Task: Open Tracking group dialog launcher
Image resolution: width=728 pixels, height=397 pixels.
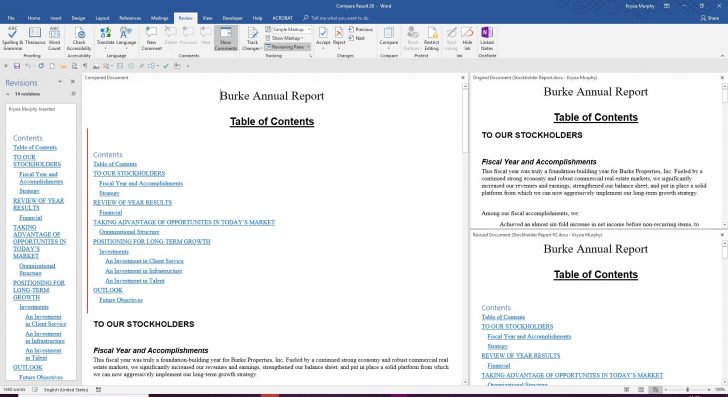Action: 311,56
